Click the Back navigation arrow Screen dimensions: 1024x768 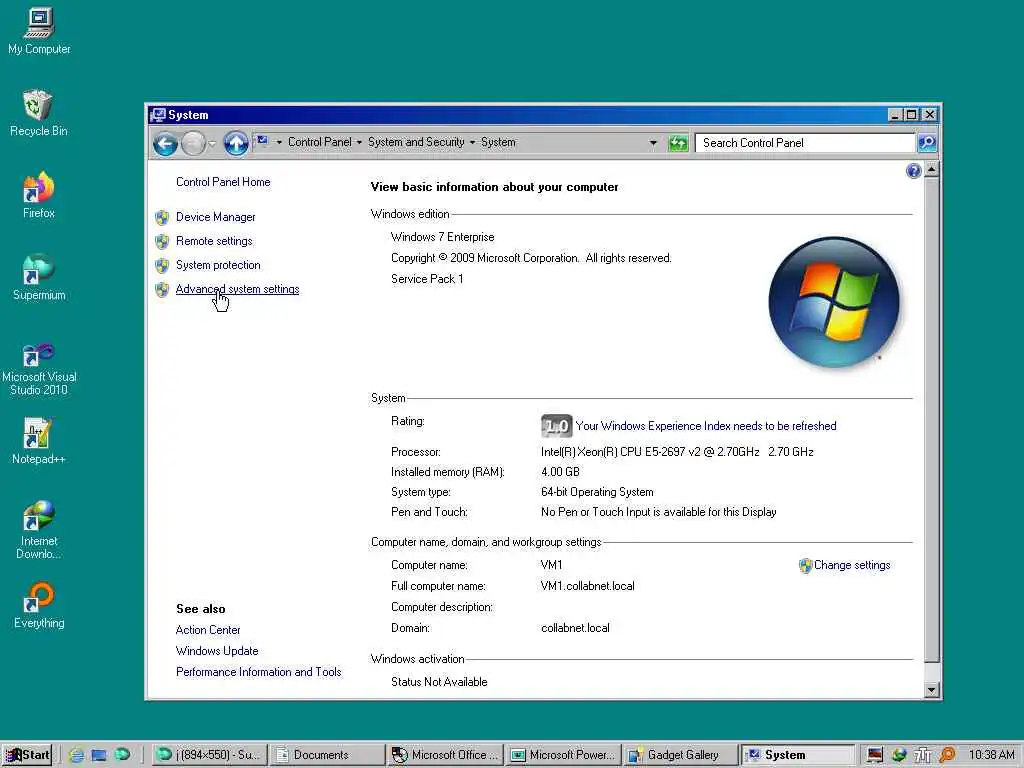click(165, 143)
